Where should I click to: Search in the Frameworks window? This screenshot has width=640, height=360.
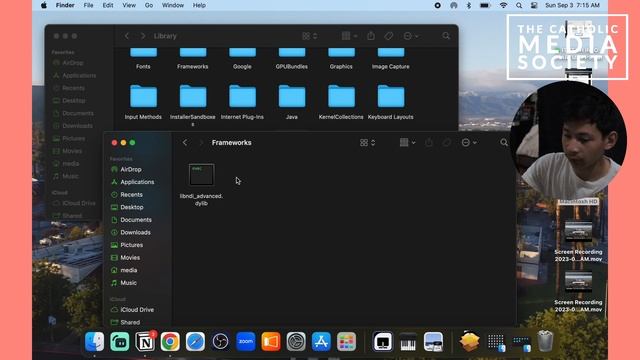504,142
